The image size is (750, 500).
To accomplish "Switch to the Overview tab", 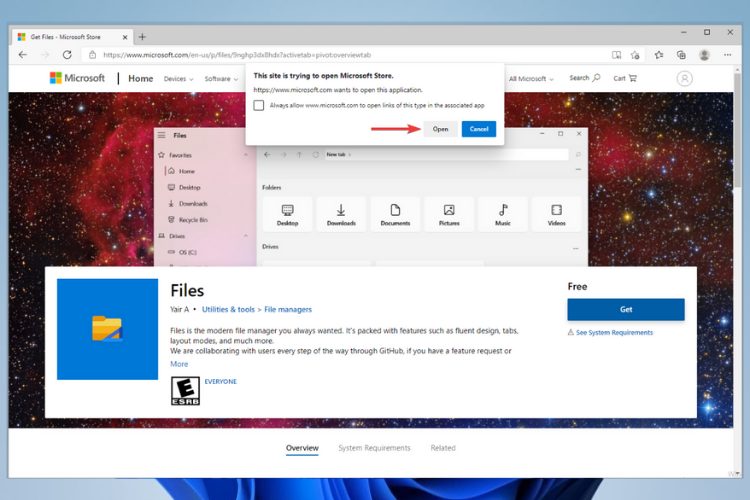I will 302,448.
